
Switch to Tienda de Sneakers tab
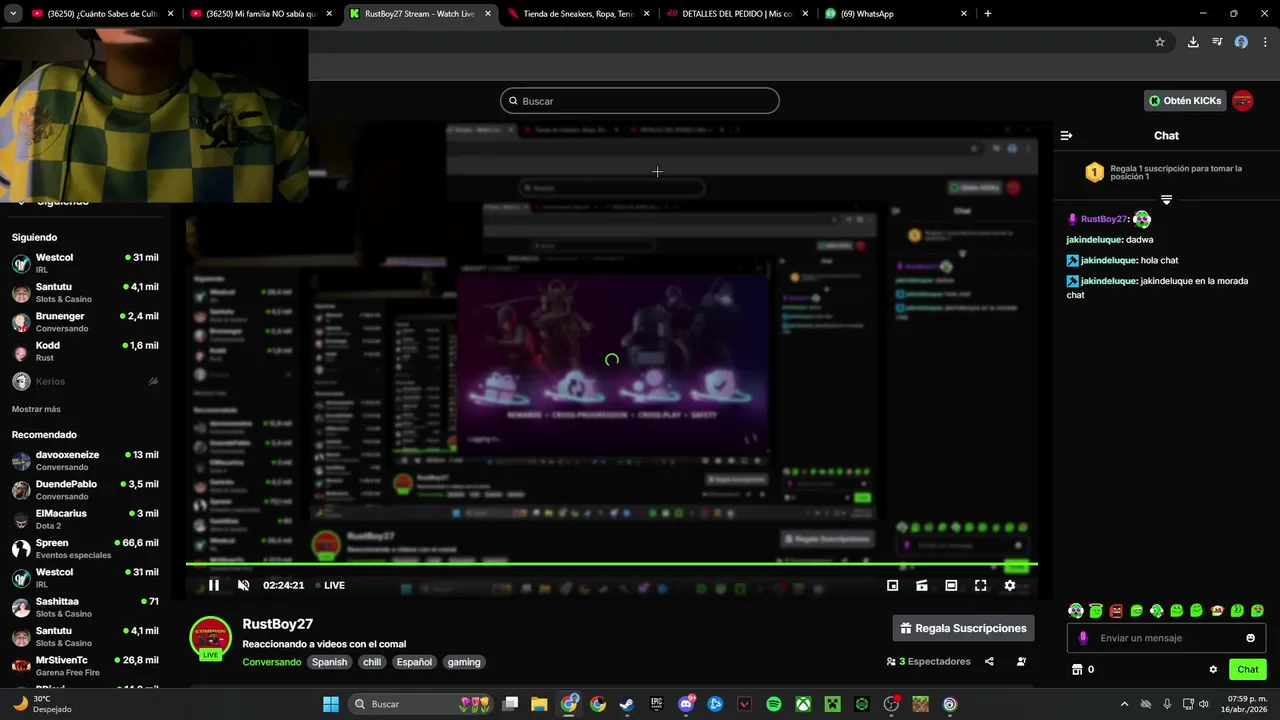pyautogui.click(x=579, y=14)
